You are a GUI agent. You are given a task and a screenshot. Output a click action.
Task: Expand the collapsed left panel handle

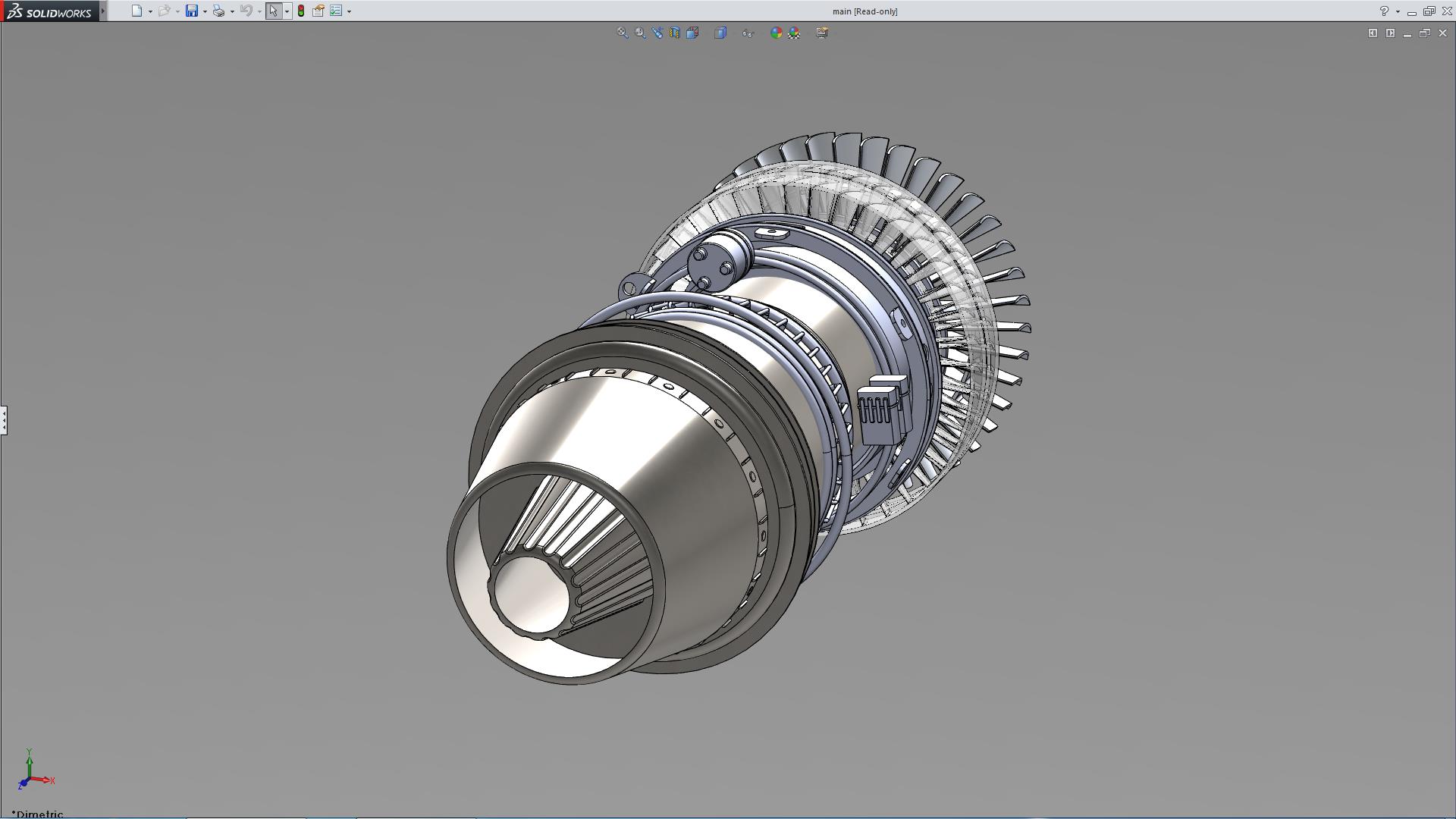coord(4,419)
